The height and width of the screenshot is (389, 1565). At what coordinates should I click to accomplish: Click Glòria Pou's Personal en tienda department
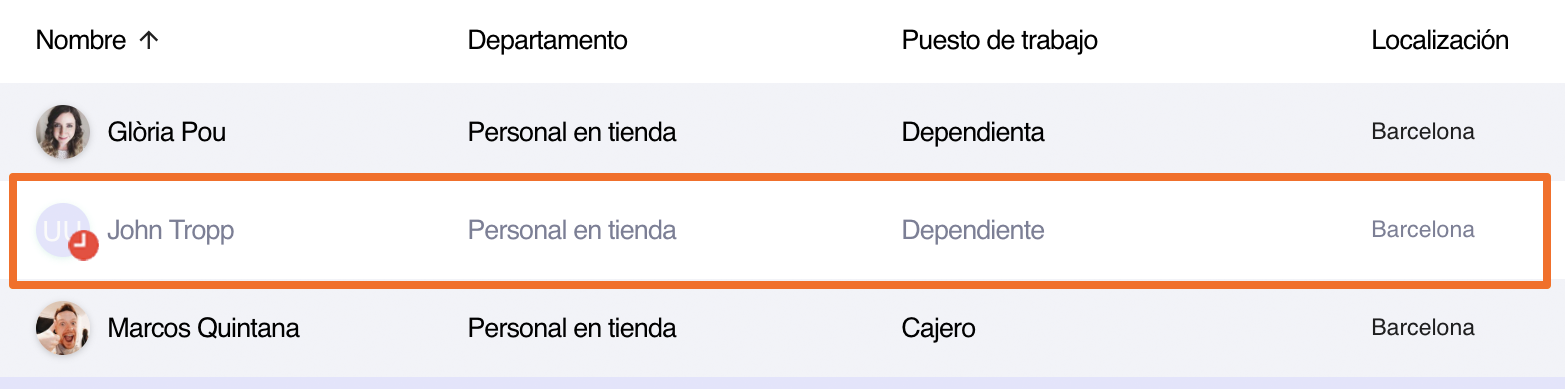572,132
